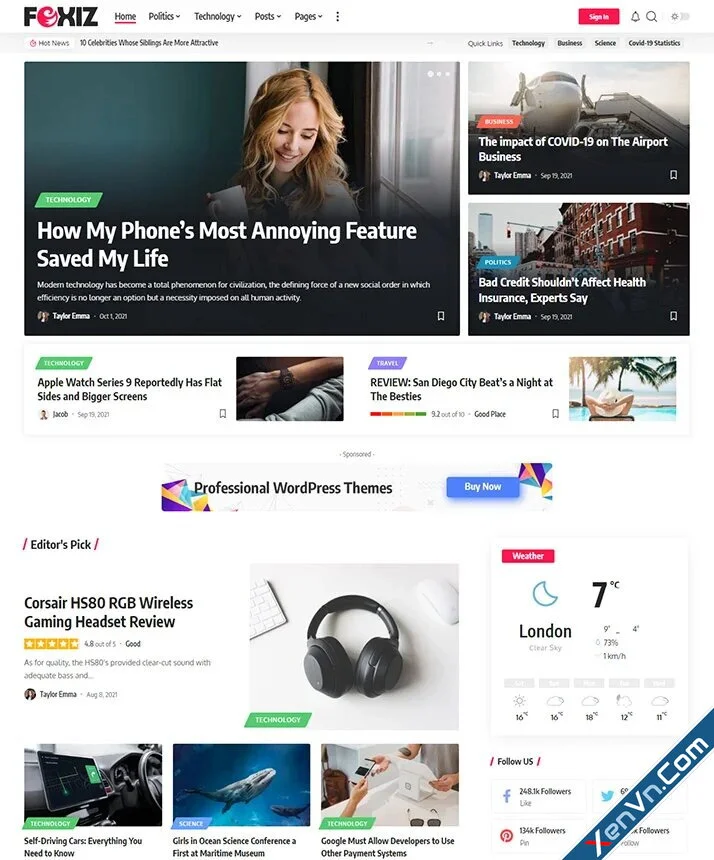
Task: Expand the Technology dropdown menu
Action: pos(218,16)
